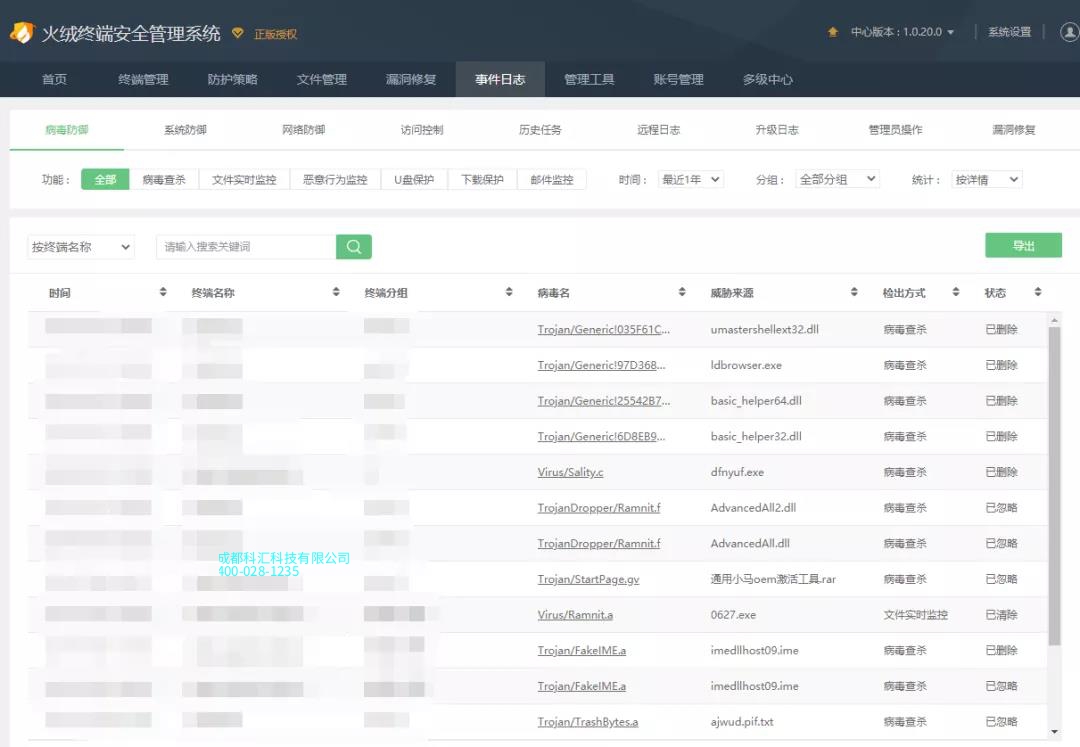The height and width of the screenshot is (747, 1080).
Task: Click the search keyword input field
Action: 246,247
